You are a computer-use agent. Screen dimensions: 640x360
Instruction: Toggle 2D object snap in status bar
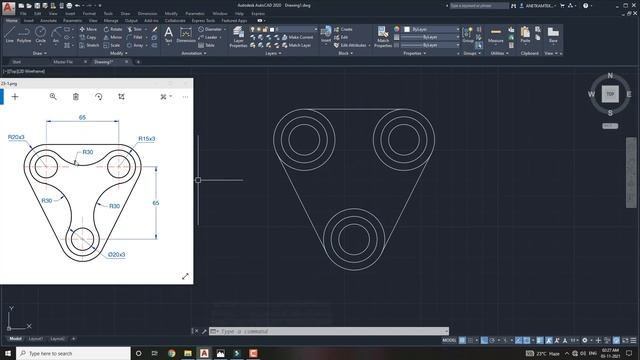pos(527,340)
